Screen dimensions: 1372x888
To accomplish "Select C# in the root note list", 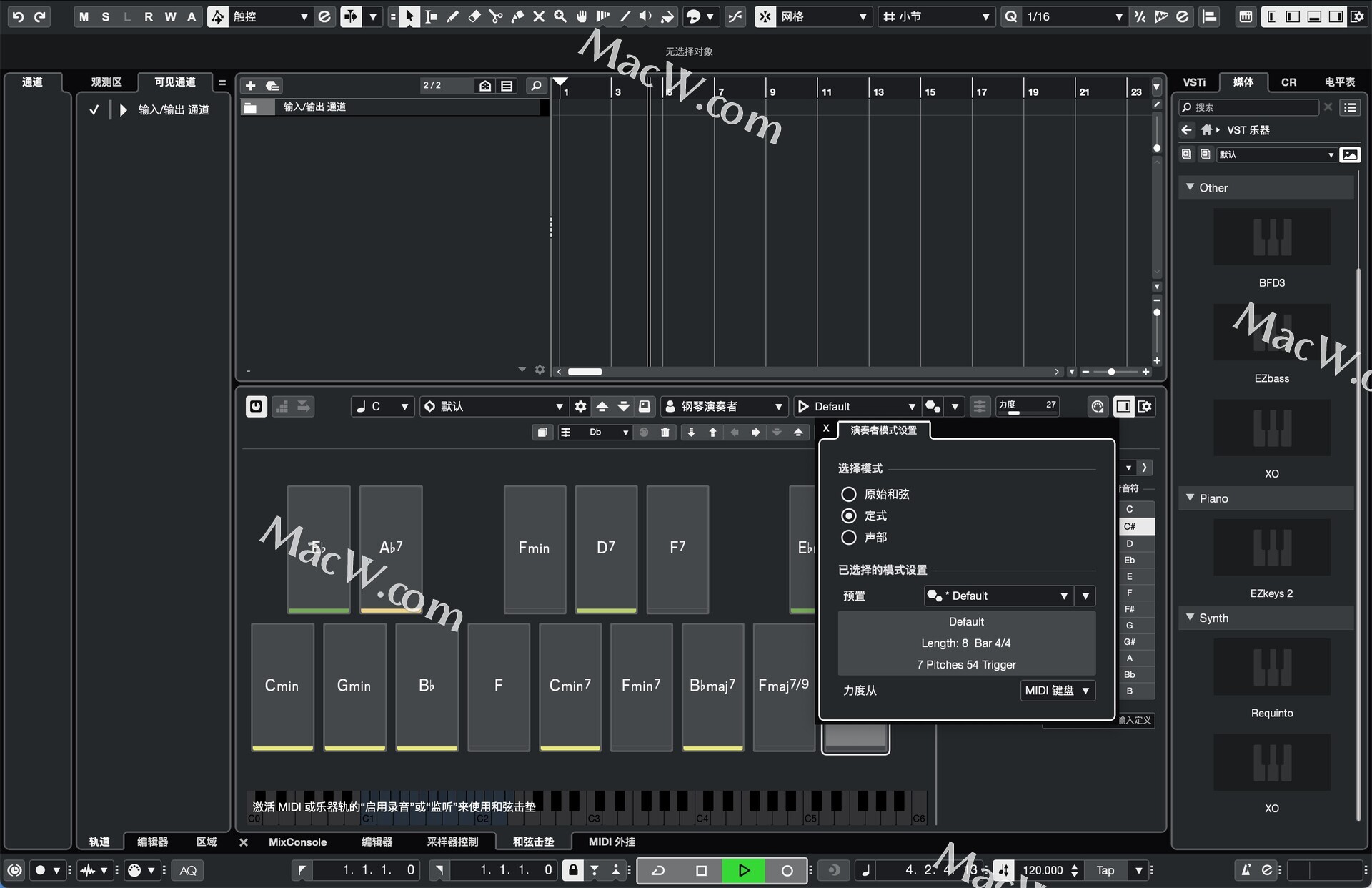I will click(1136, 526).
